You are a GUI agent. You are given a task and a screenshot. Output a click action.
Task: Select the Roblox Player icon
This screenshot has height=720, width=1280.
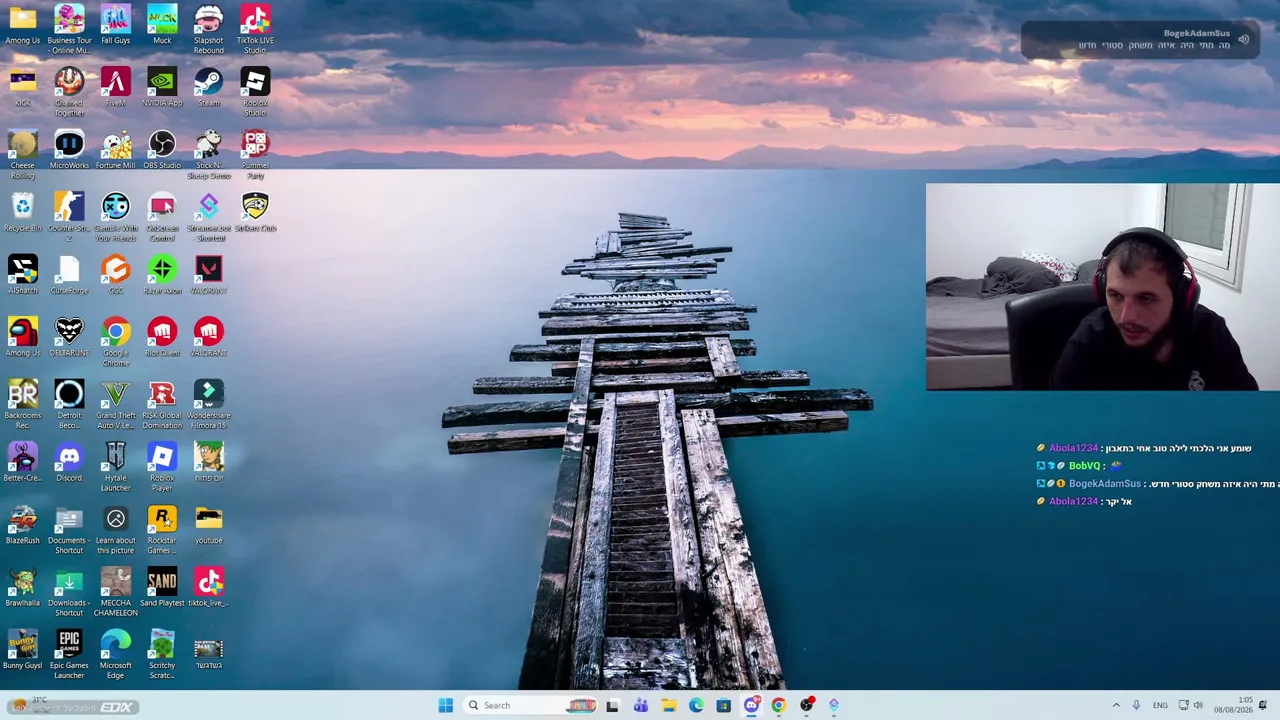tap(162, 467)
